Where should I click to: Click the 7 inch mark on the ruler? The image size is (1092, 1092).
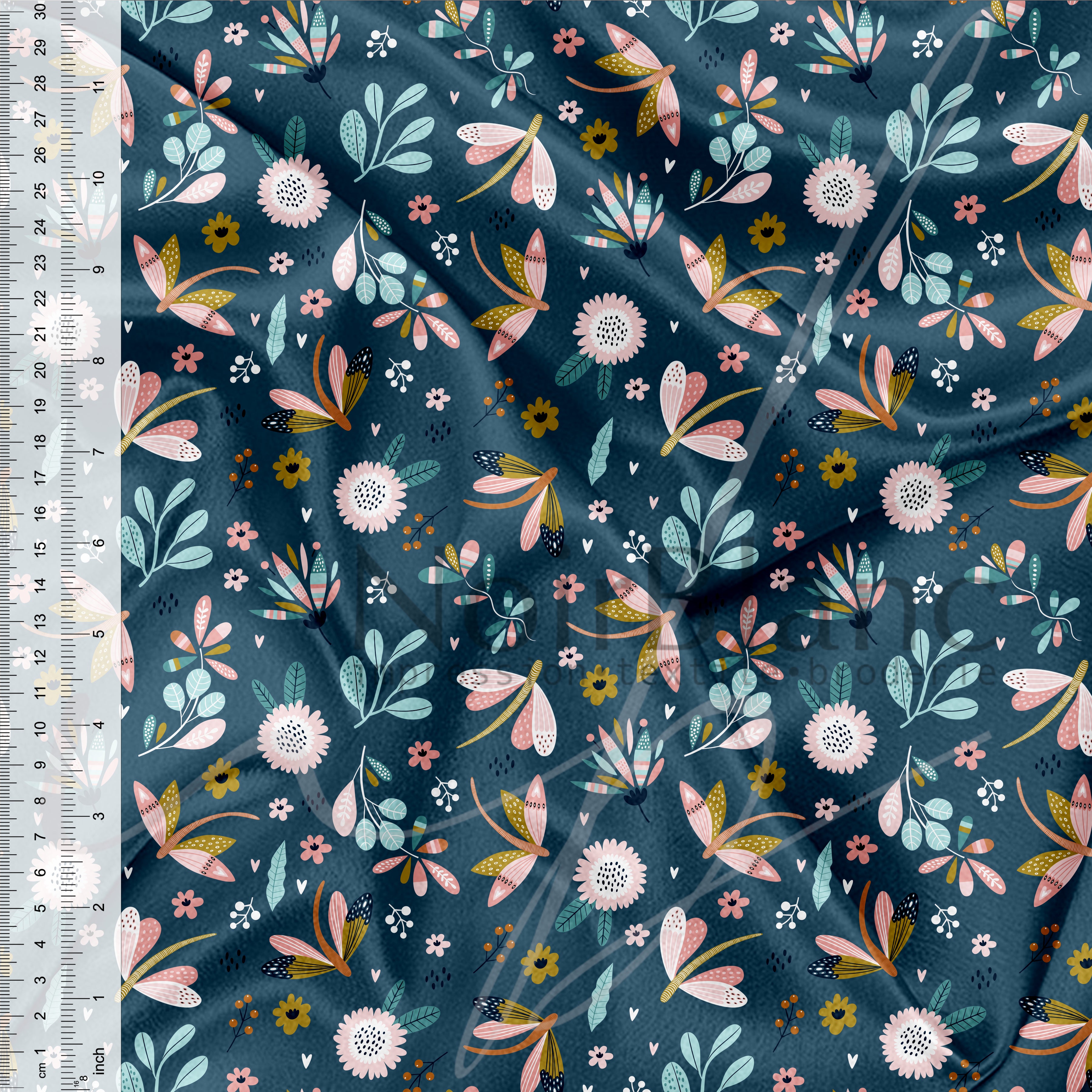(x=99, y=452)
